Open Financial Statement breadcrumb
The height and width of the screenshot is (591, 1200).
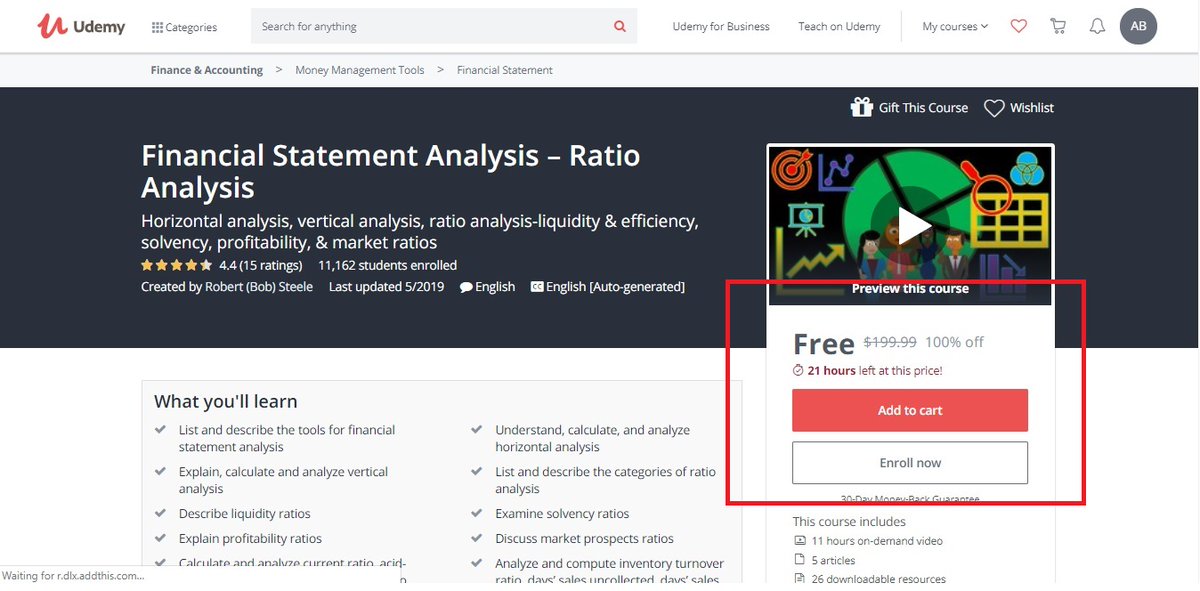(x=505, y=70)
